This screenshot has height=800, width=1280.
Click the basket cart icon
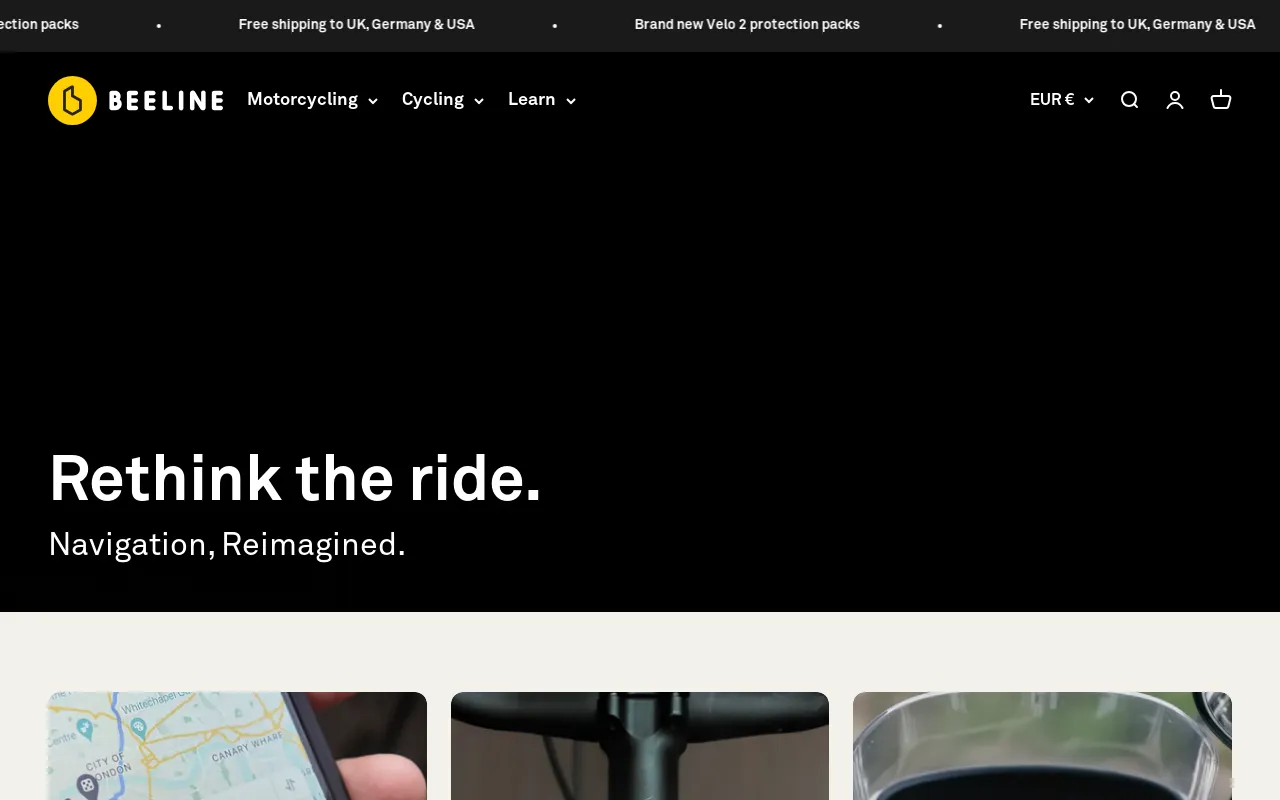[1221, 100]
